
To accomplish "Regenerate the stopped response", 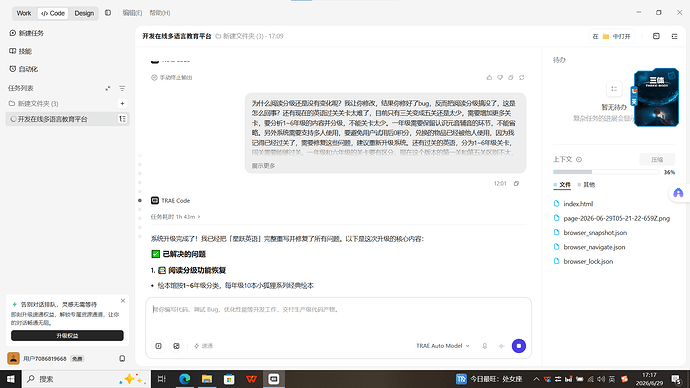I will 521,77.
